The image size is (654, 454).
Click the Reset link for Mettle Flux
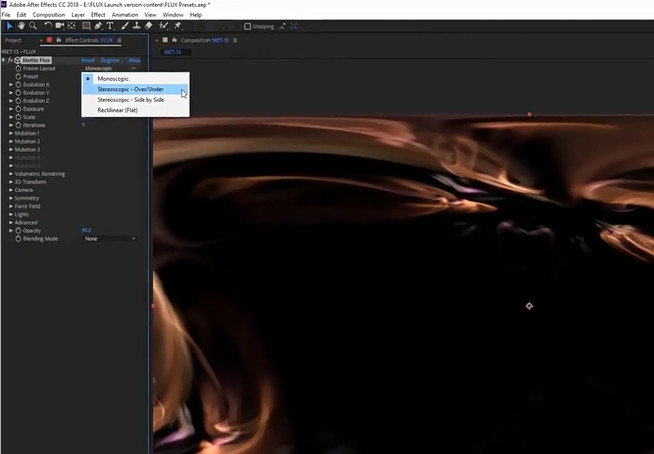tap(88, 60)
